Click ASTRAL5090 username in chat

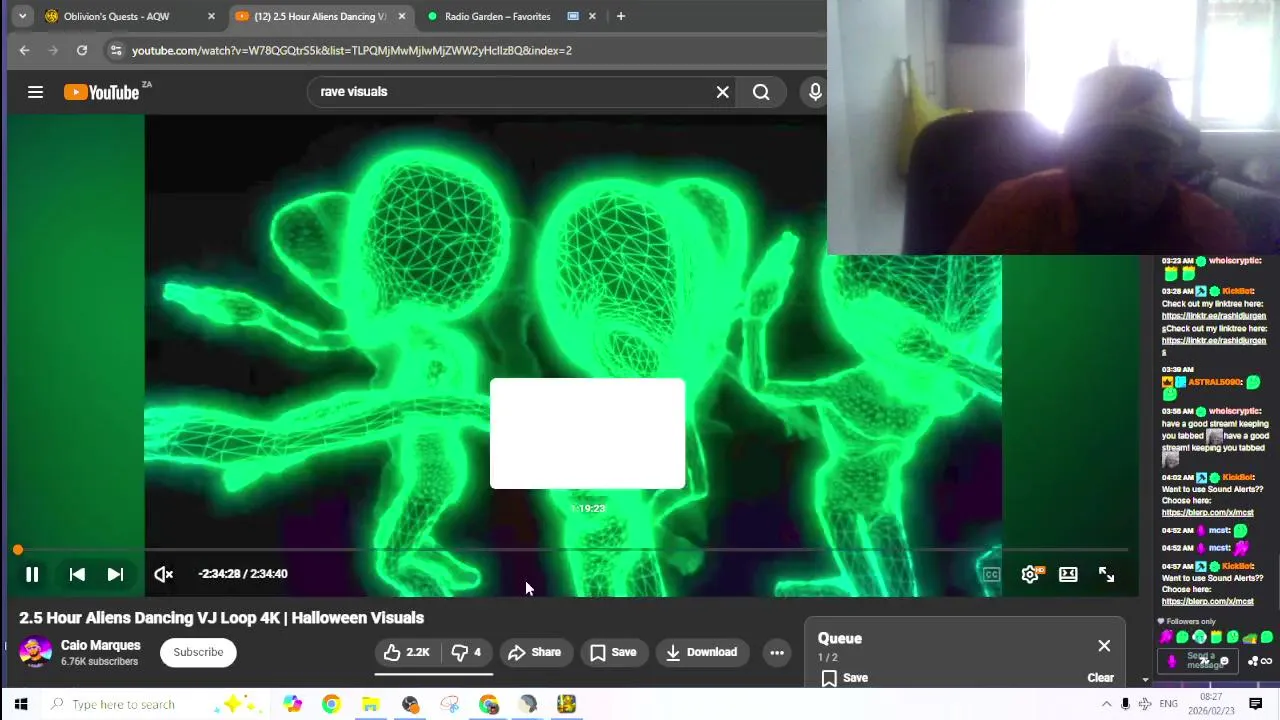click(x=1215, y=382)
